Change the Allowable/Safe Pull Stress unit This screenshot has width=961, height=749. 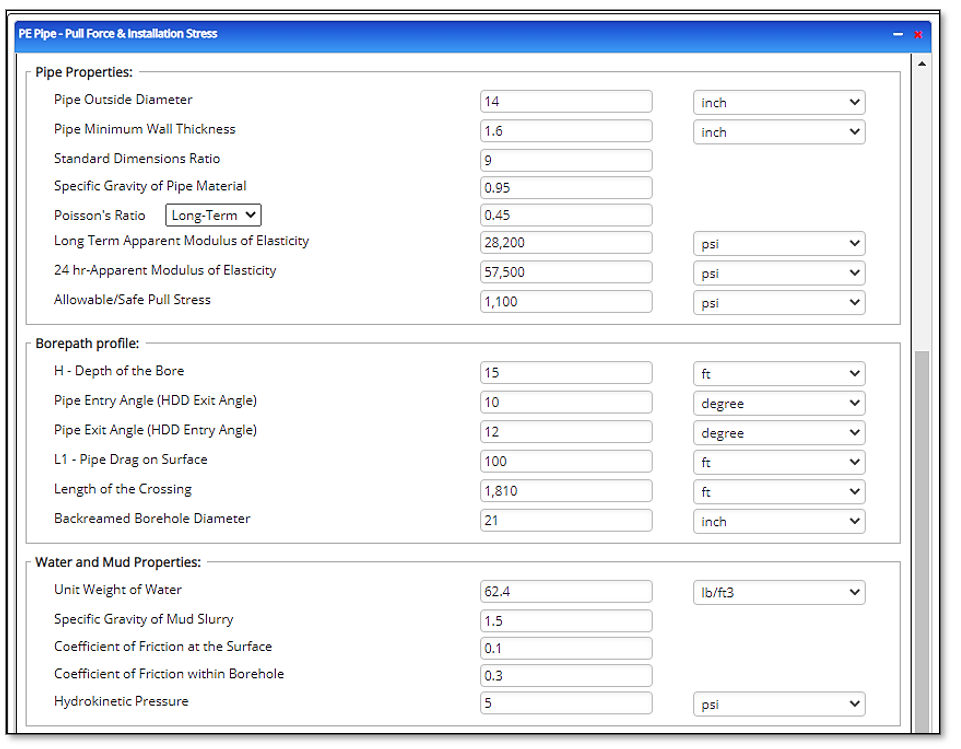(779, 303)
